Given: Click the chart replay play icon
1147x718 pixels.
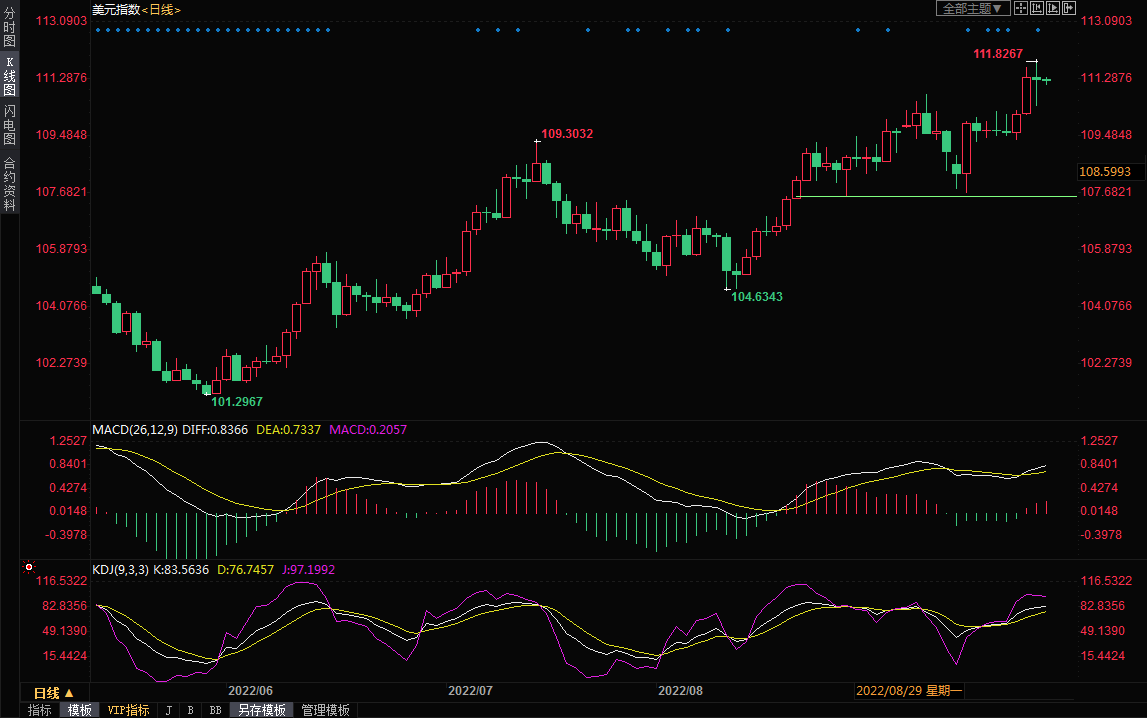Looking at the screenshot, I should [x=1053, y=8].
